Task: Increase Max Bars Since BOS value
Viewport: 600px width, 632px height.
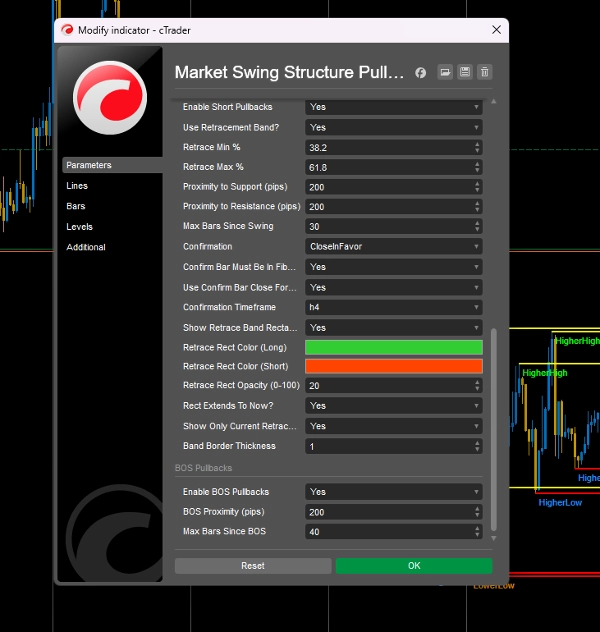Action: [478, 529]
